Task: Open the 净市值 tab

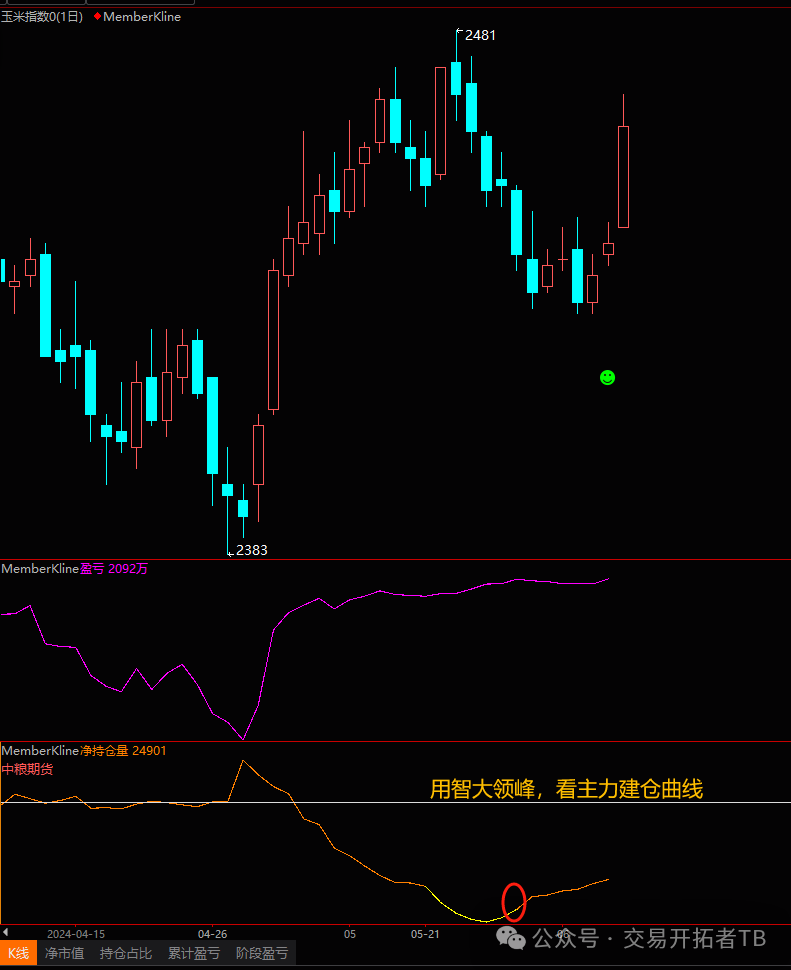Action: [x=64, y=953]
